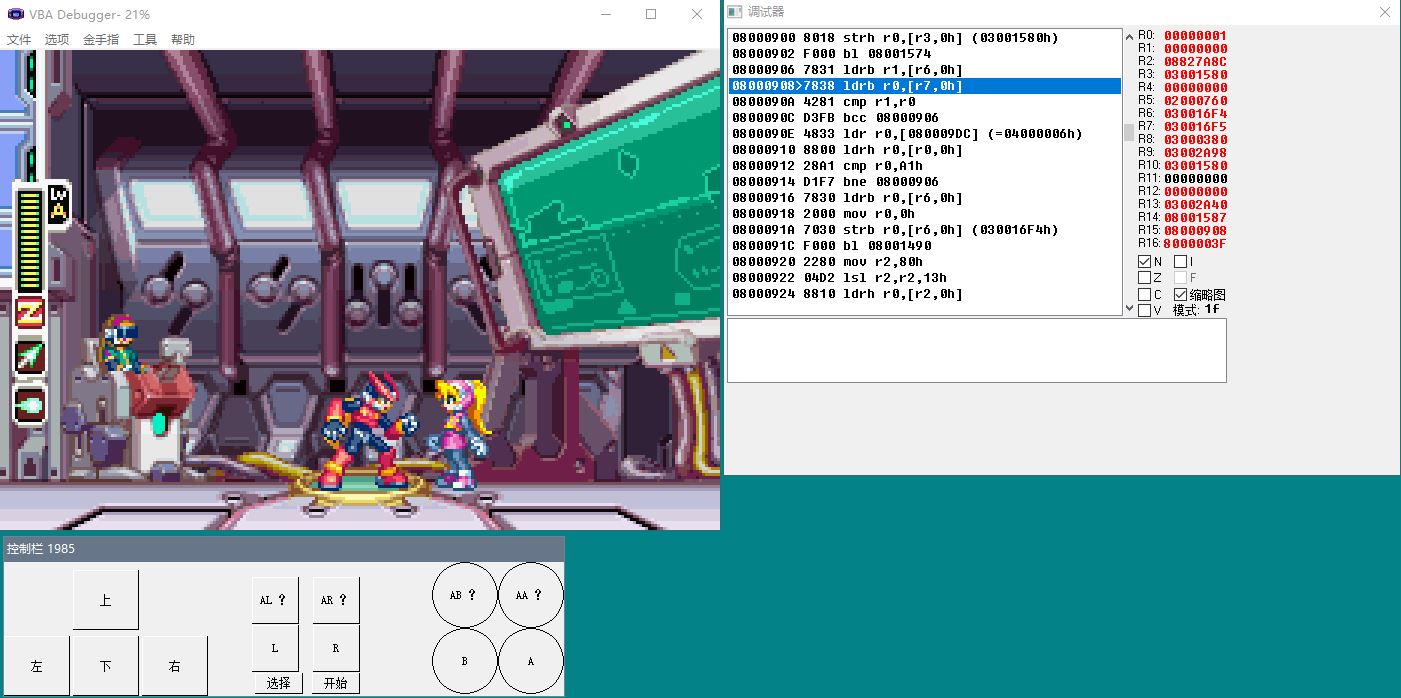Open the 工具 menu

click(x=146, y=39)
